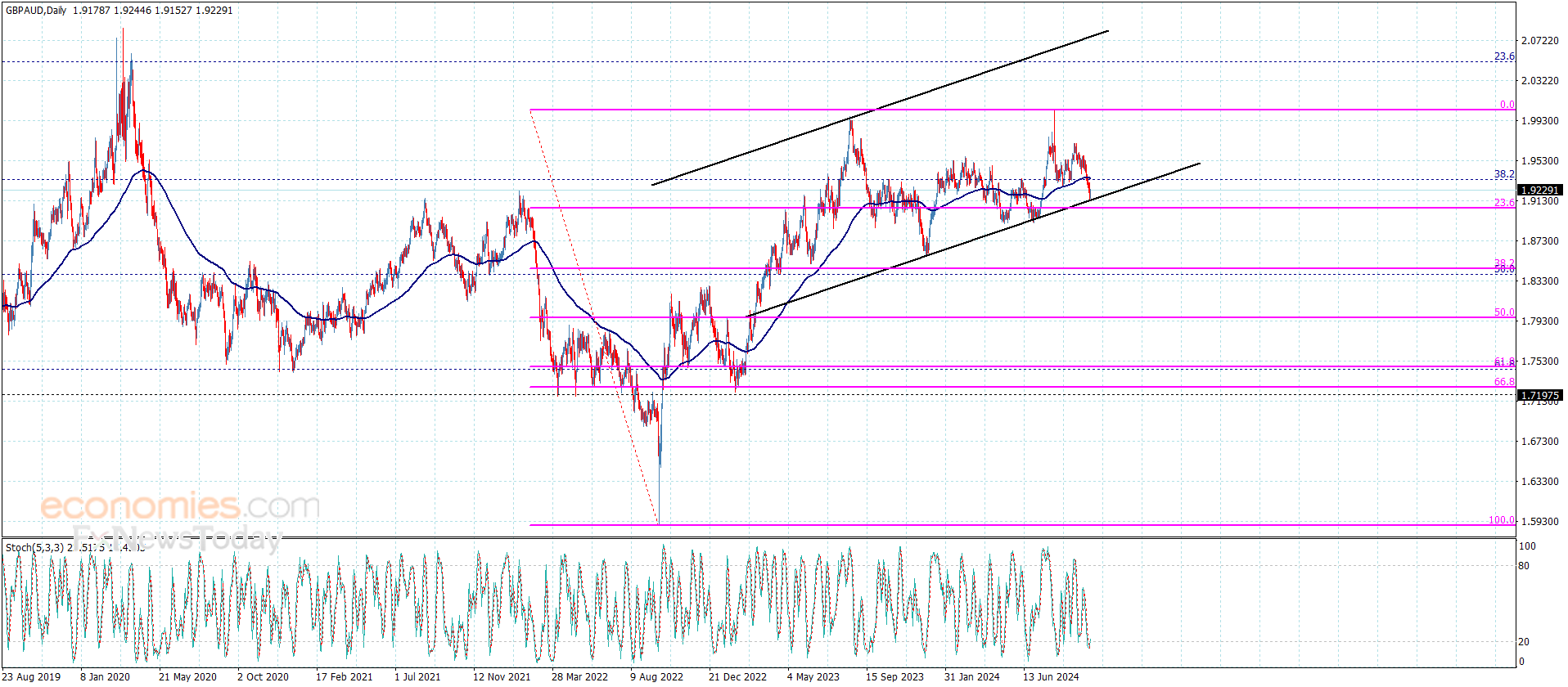Click the 31 Jan 2024 date label
Screen dimensions: 1568x687
pos(972,676)
